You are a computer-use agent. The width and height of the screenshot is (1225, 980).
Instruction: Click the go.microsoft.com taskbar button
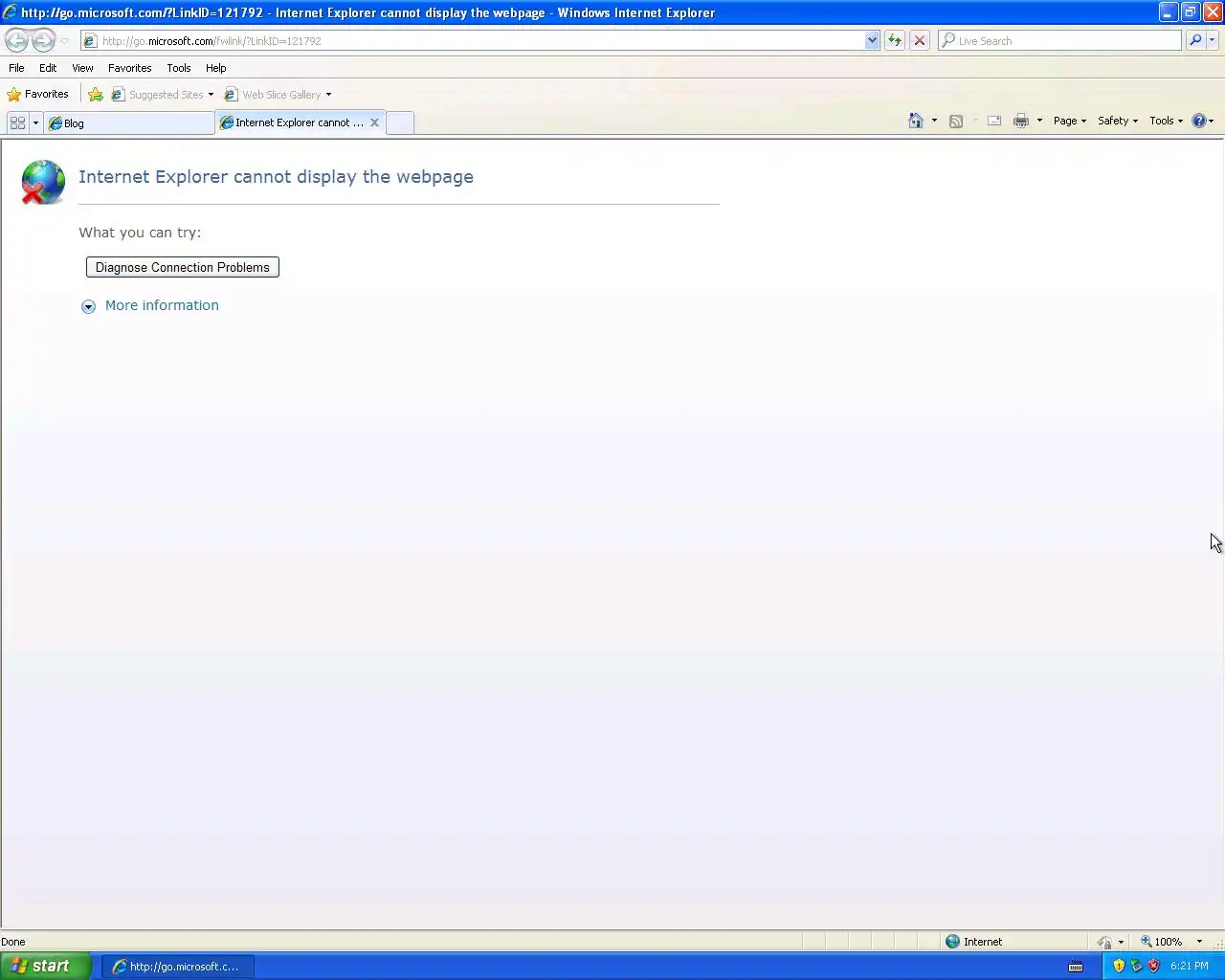pyautogui.click(x=178, y=967)
